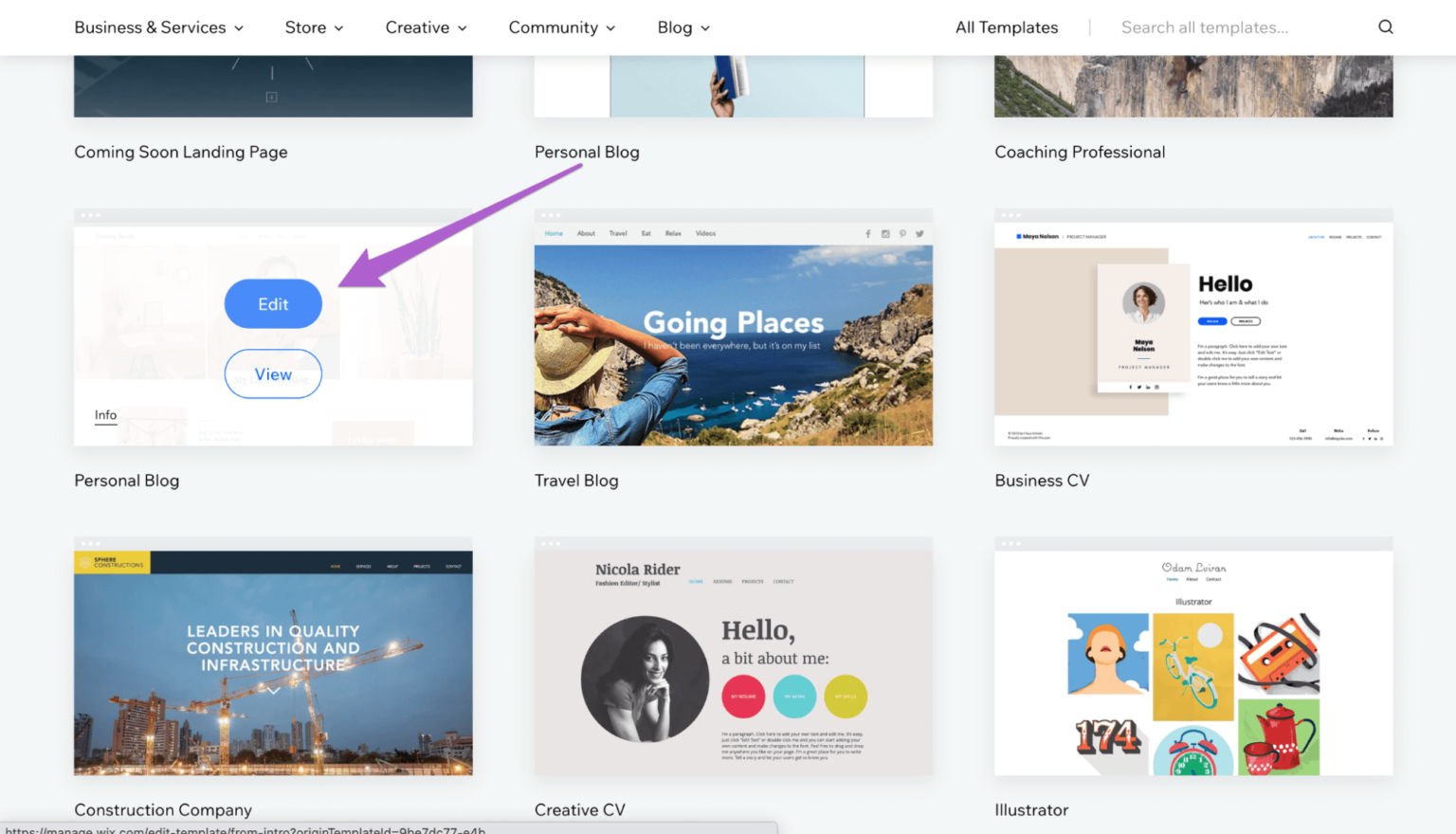
Task: Click the search magnifier icon in the header
Action: [x=1386, y=27]
